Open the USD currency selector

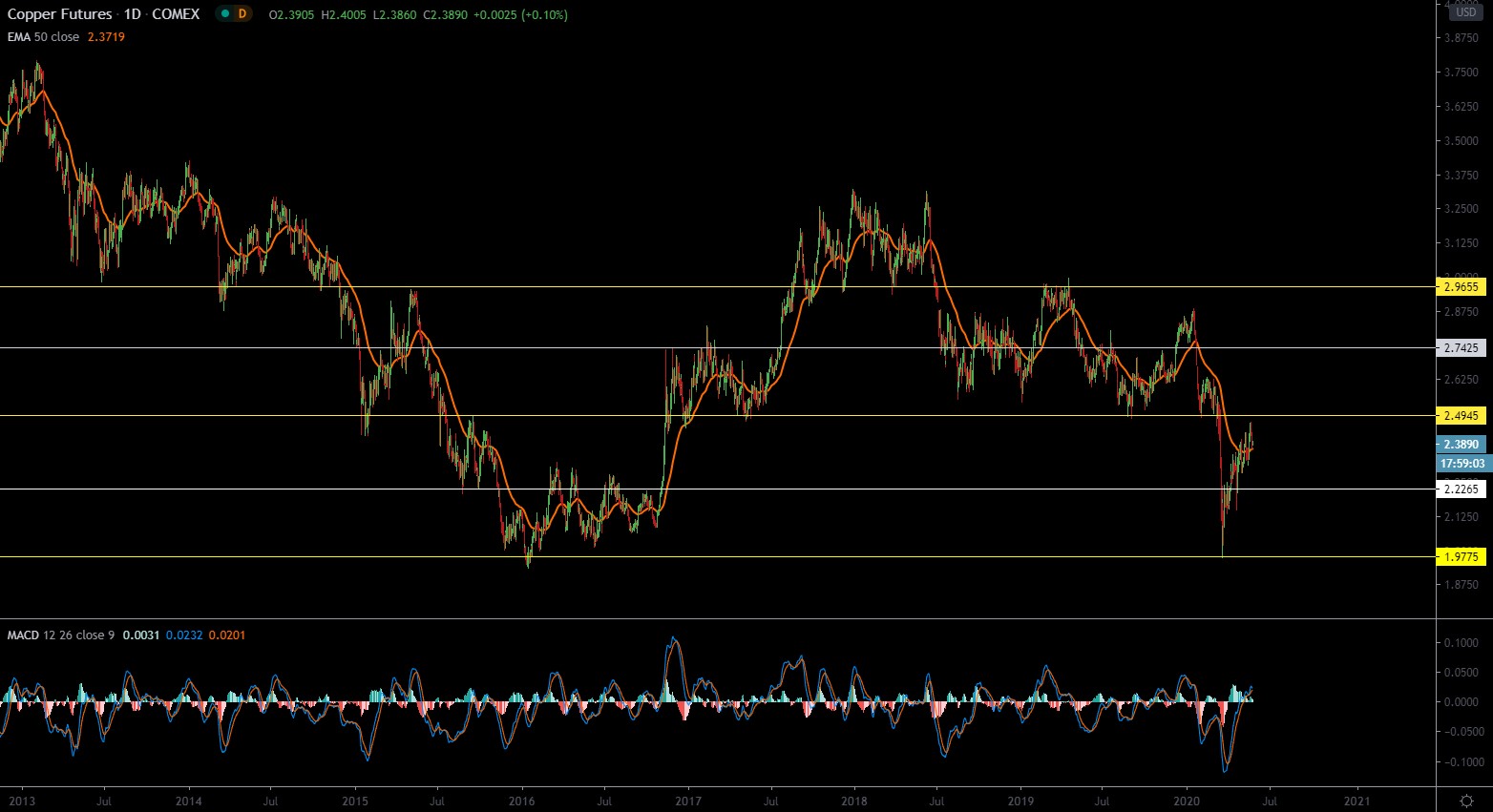click(x=1466, y=12)
